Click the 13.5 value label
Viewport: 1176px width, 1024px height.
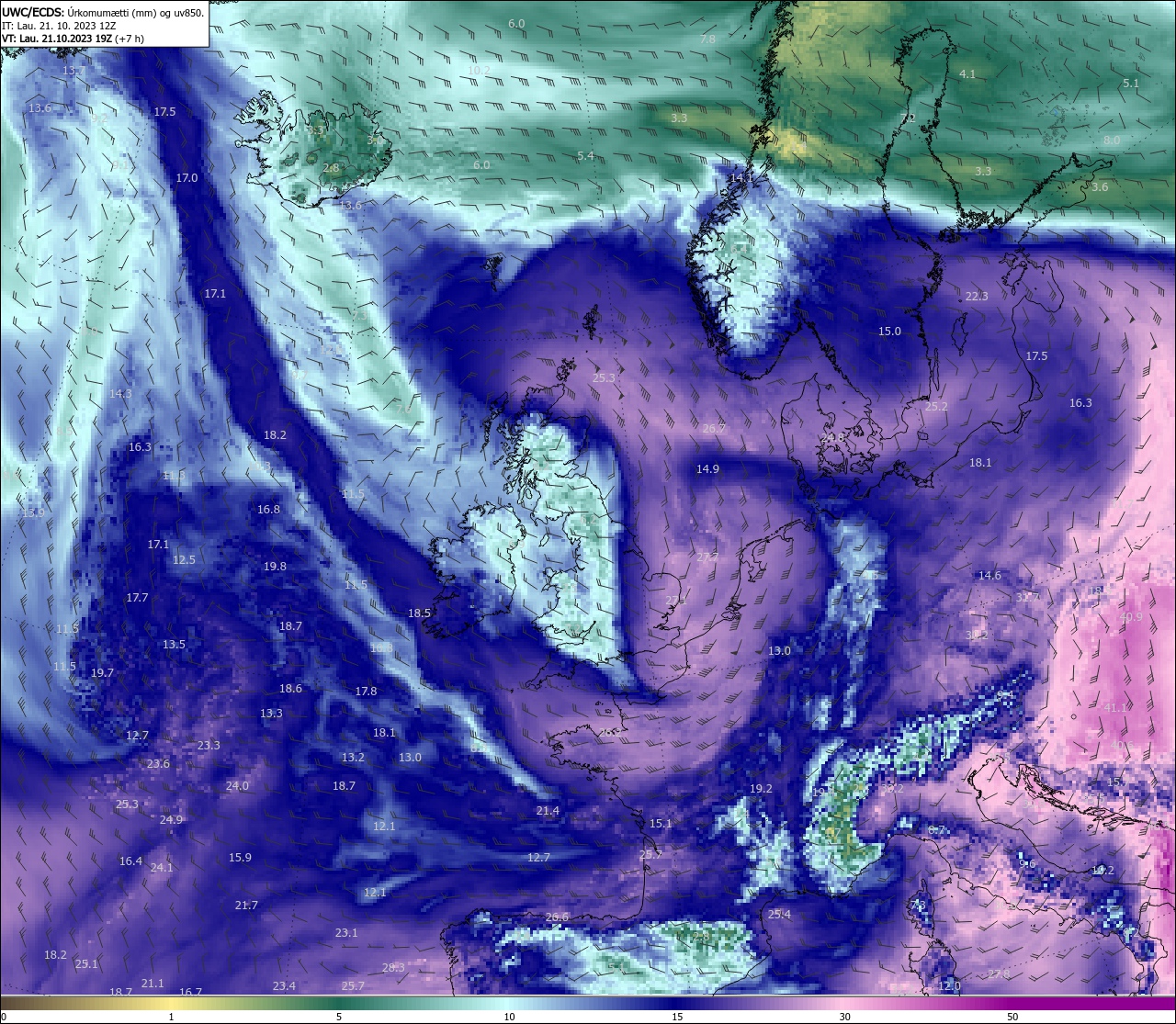pos(174,645)
